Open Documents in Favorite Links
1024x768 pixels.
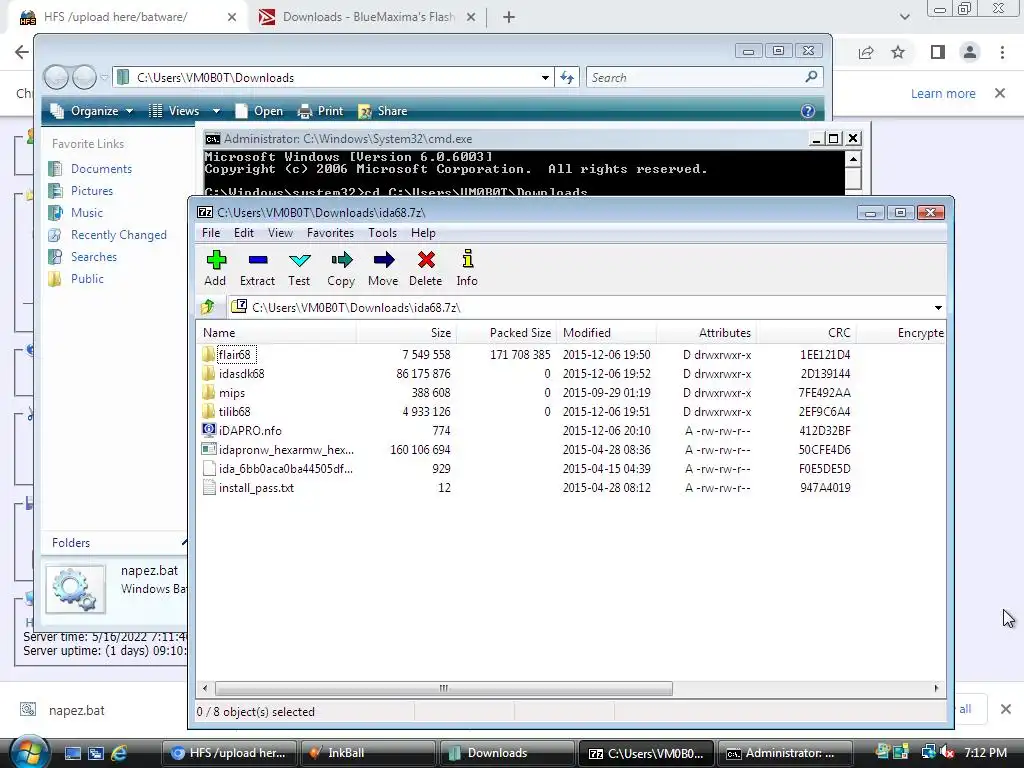[x=101, y=169]
